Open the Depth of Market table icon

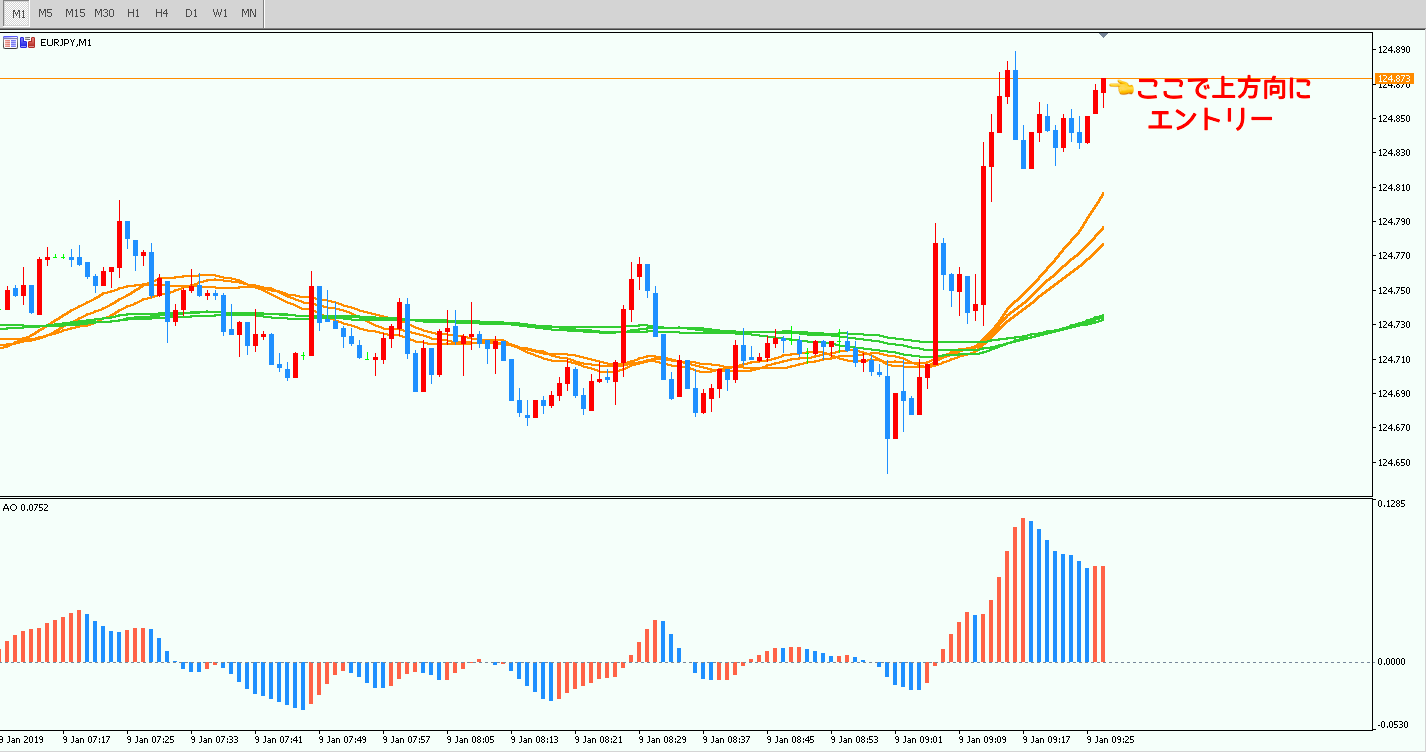10,42
